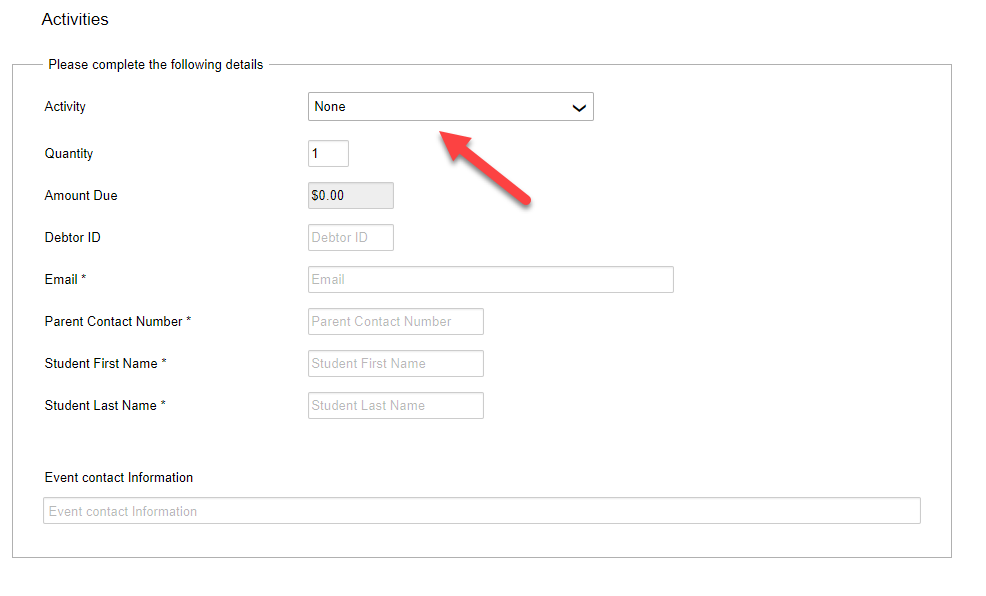Click the chevron arrow in Activity combo box
Viewport: 986px width, 596px height.
[x=579, y=108]
